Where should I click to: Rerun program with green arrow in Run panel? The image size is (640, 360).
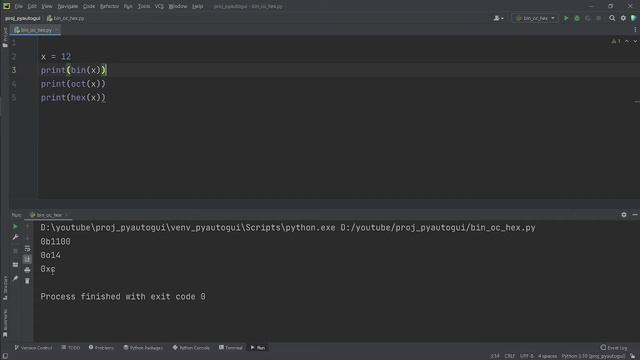pyautogui.click(x=15, y=227)
